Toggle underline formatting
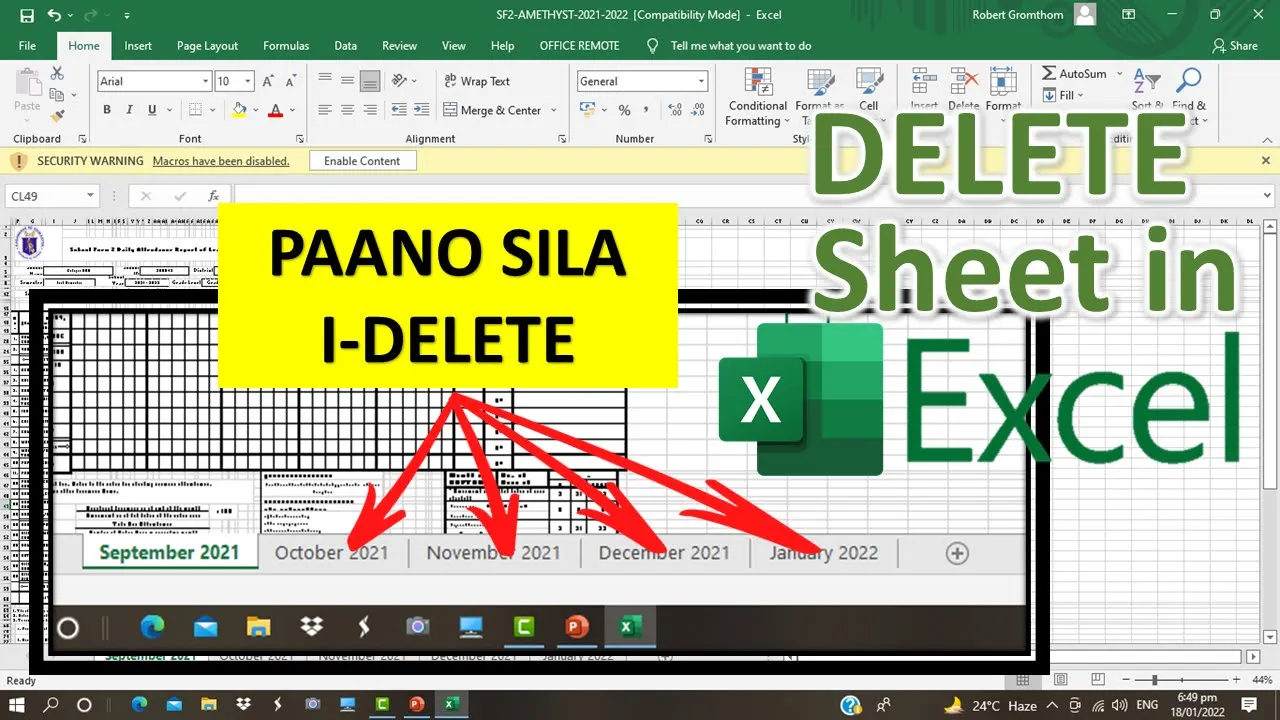The width and height of the screenshot is (1280, 720). click(x=153, y=110)
